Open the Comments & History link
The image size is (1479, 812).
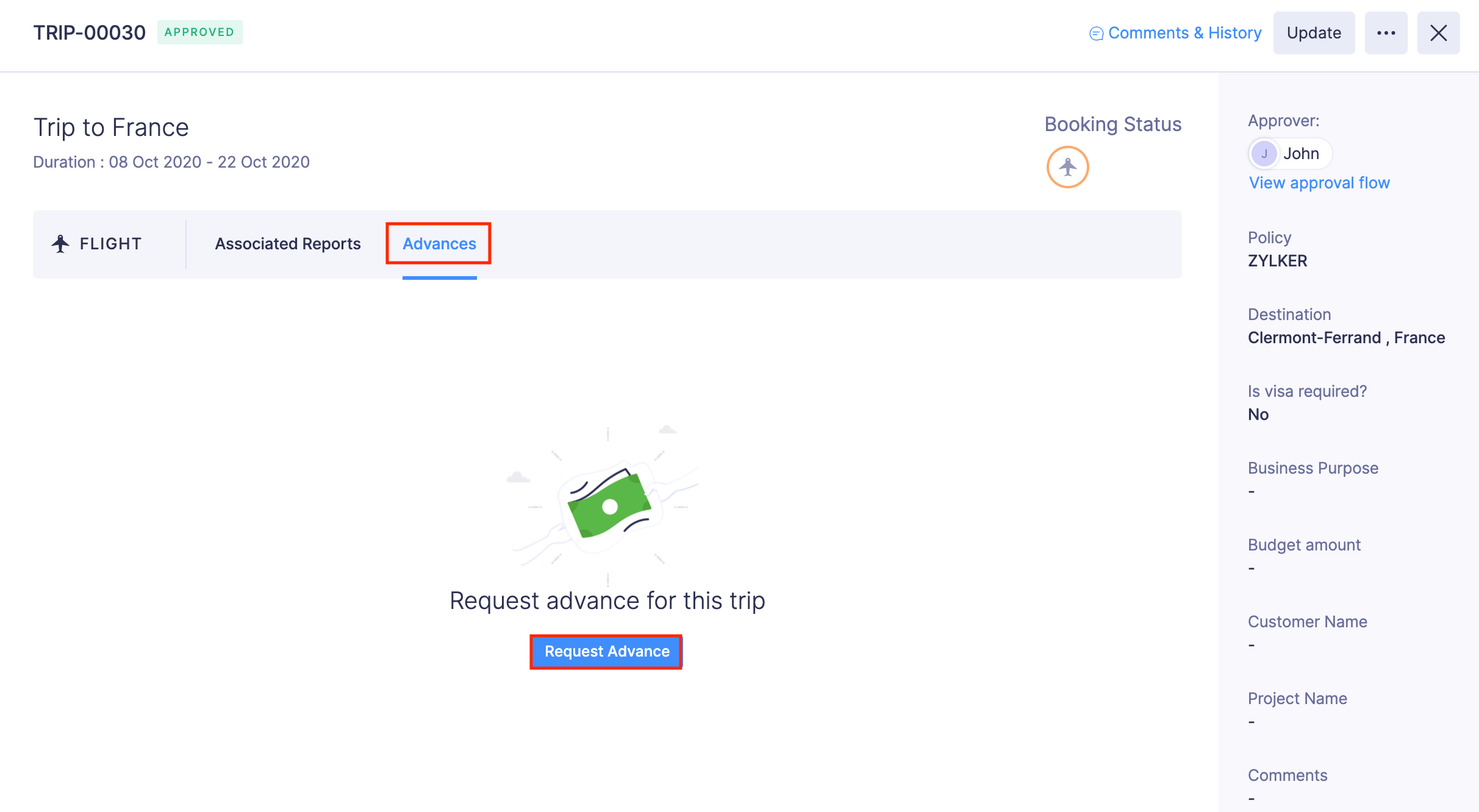1184,33
